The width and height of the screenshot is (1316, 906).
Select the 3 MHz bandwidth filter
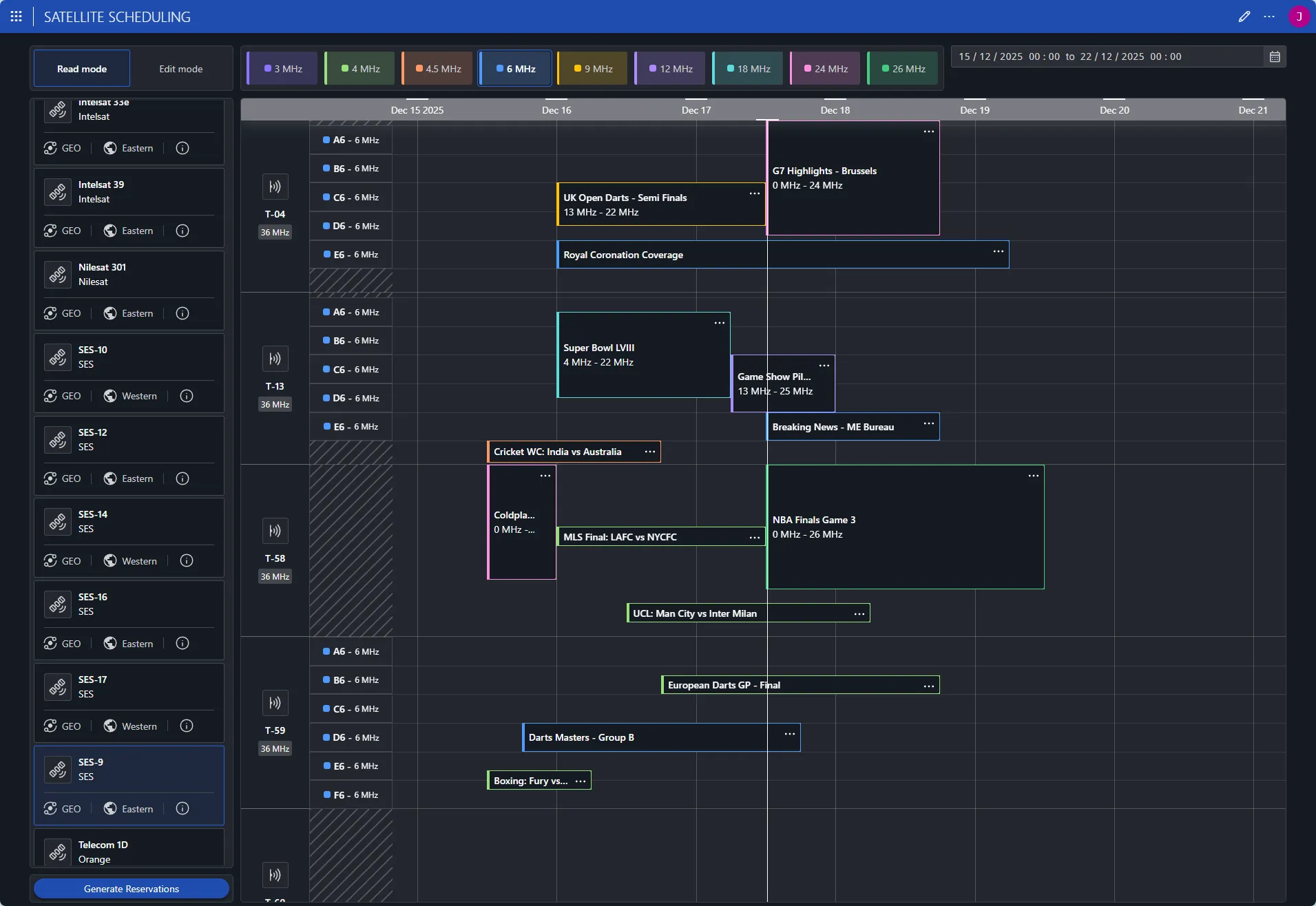tap(283, 68)
